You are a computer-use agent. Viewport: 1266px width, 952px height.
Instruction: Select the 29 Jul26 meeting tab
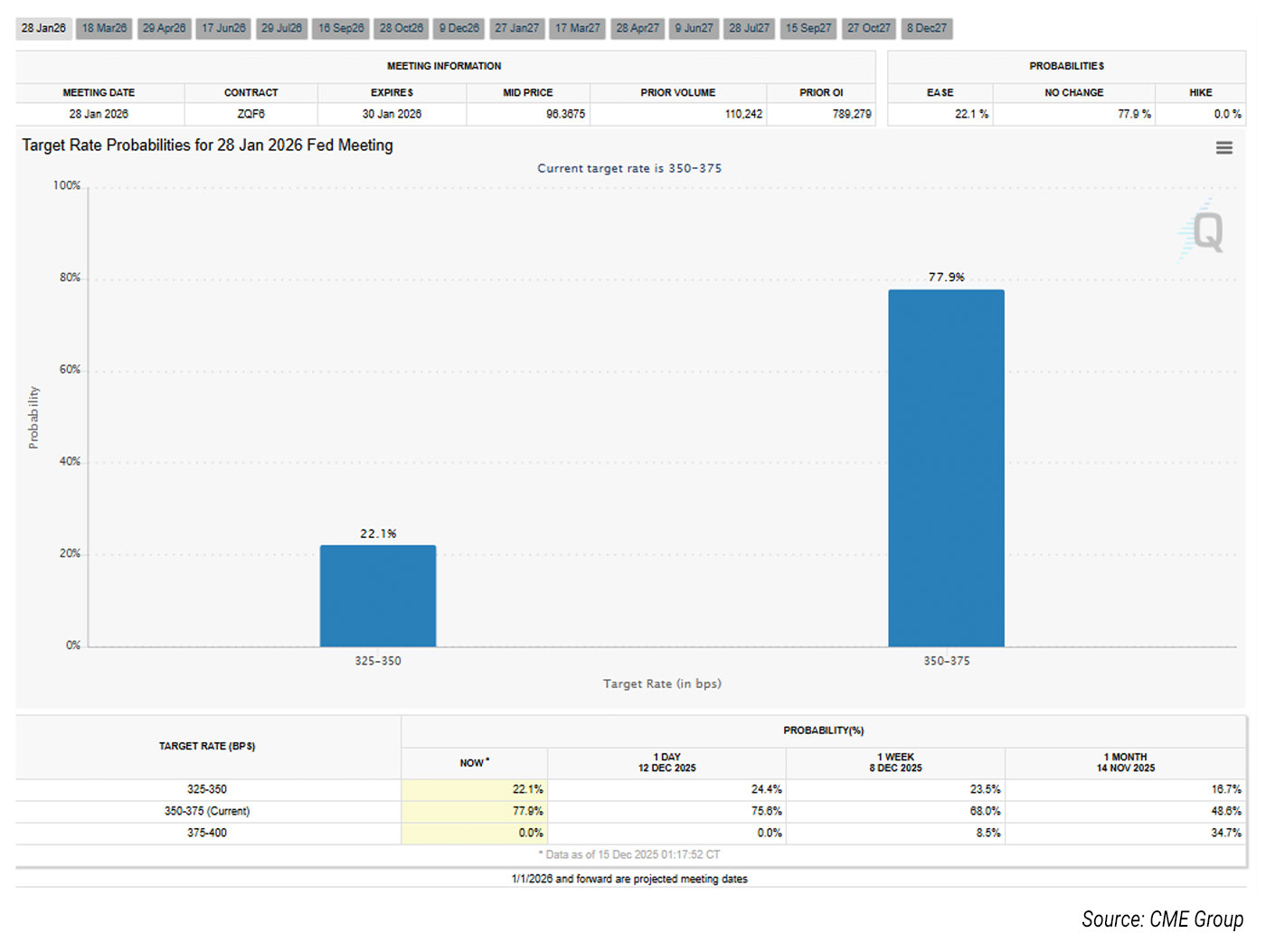tap(281, 28)
